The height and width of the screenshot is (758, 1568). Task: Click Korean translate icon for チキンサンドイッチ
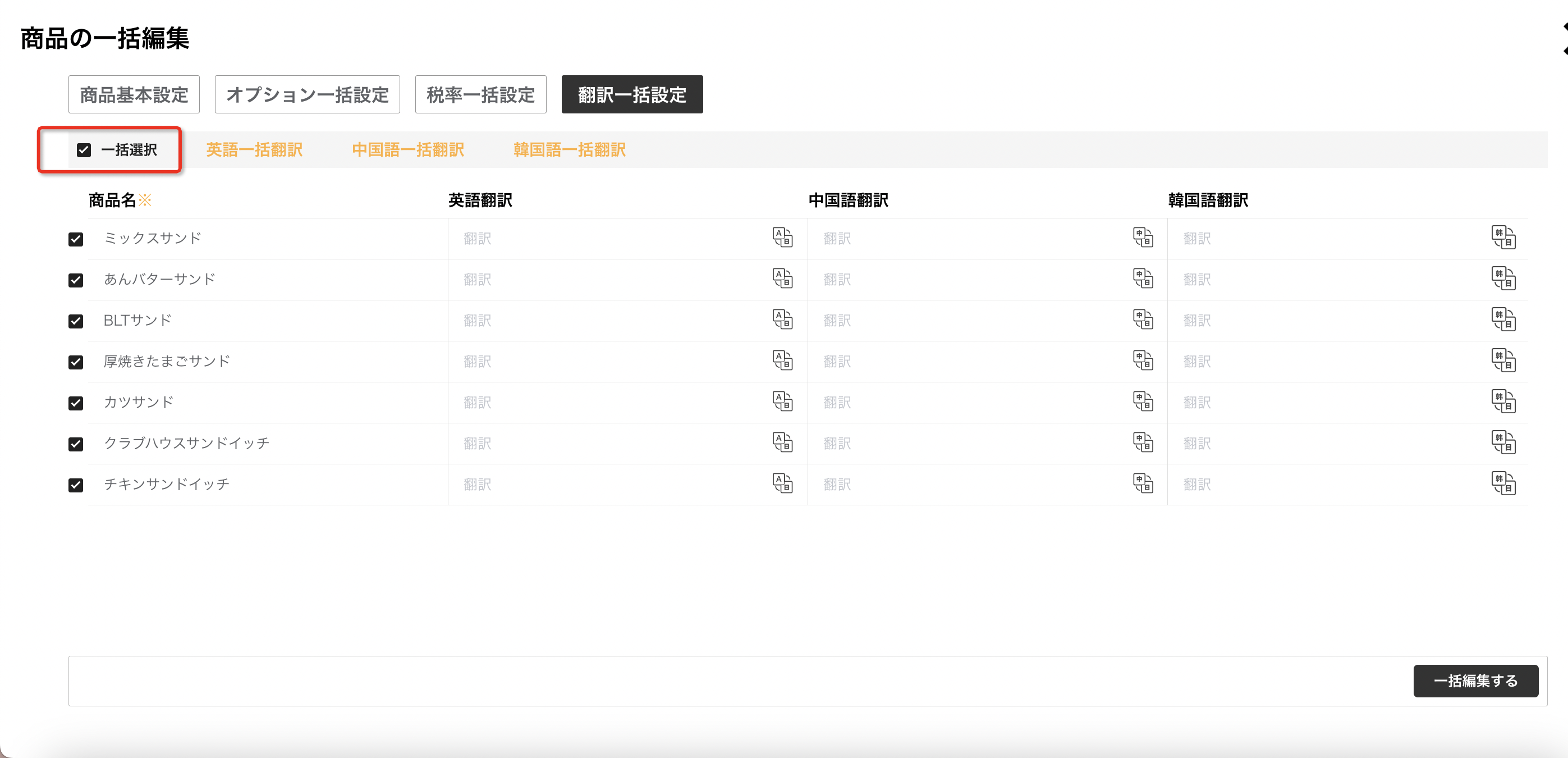(x=1503, y=483)
